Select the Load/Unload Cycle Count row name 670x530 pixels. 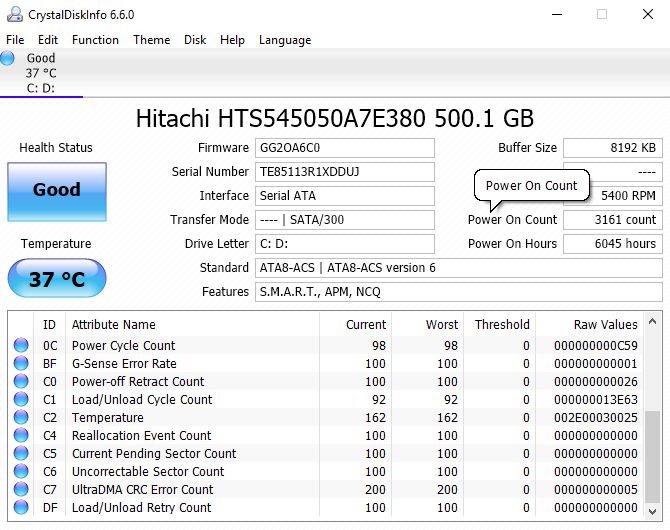point(142,399)
